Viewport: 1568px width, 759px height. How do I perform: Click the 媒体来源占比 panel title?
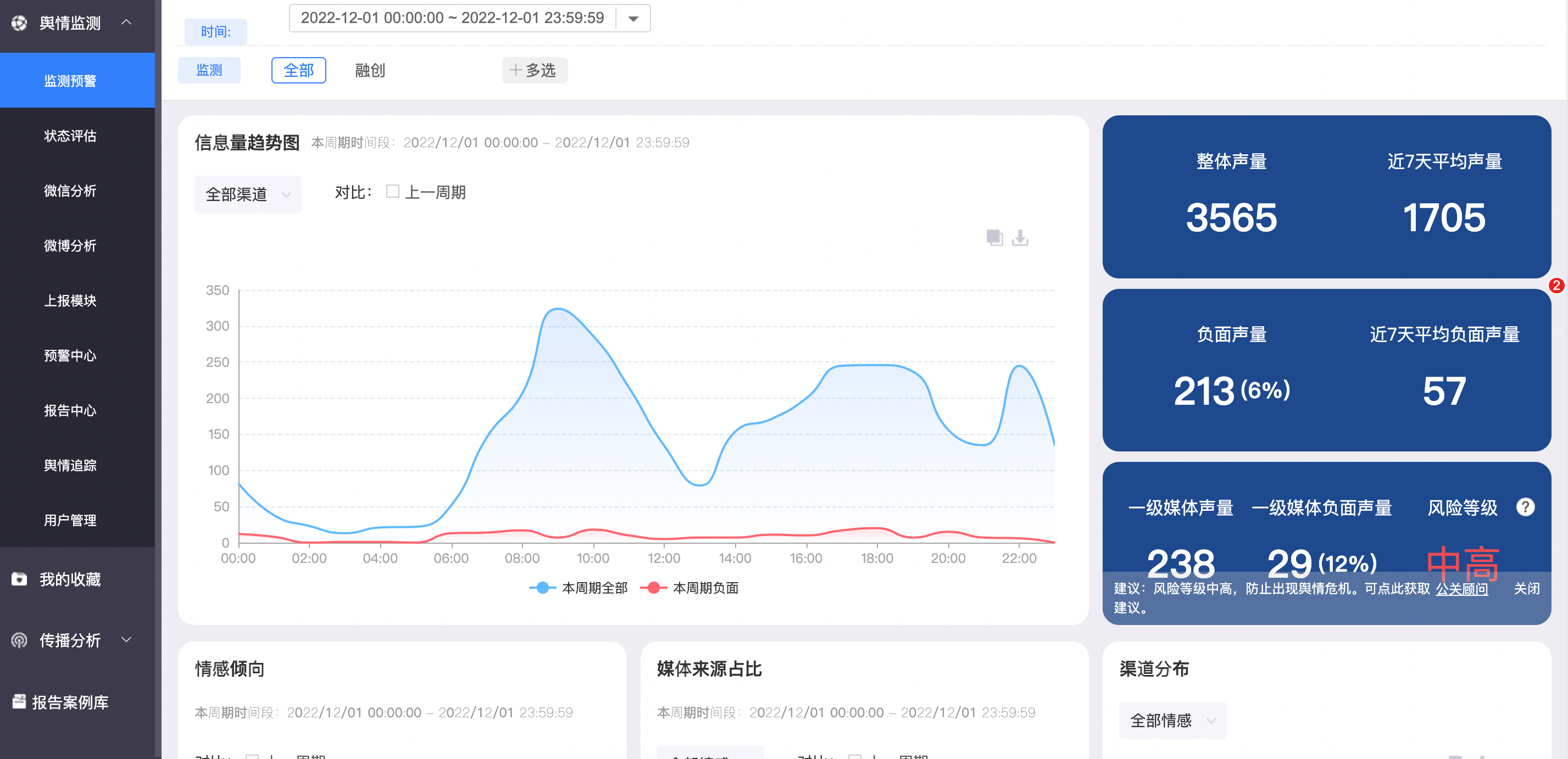click(709, 668)
